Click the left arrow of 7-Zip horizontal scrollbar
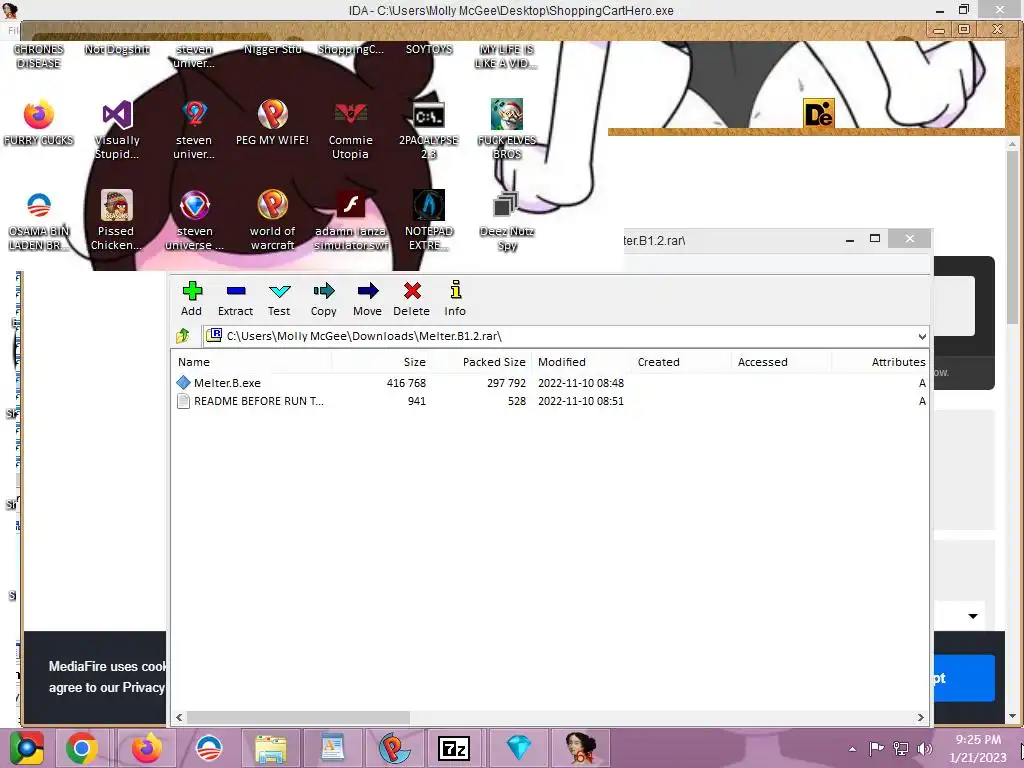The height and width of the screenshot is (768, 1024). [180, 717]
